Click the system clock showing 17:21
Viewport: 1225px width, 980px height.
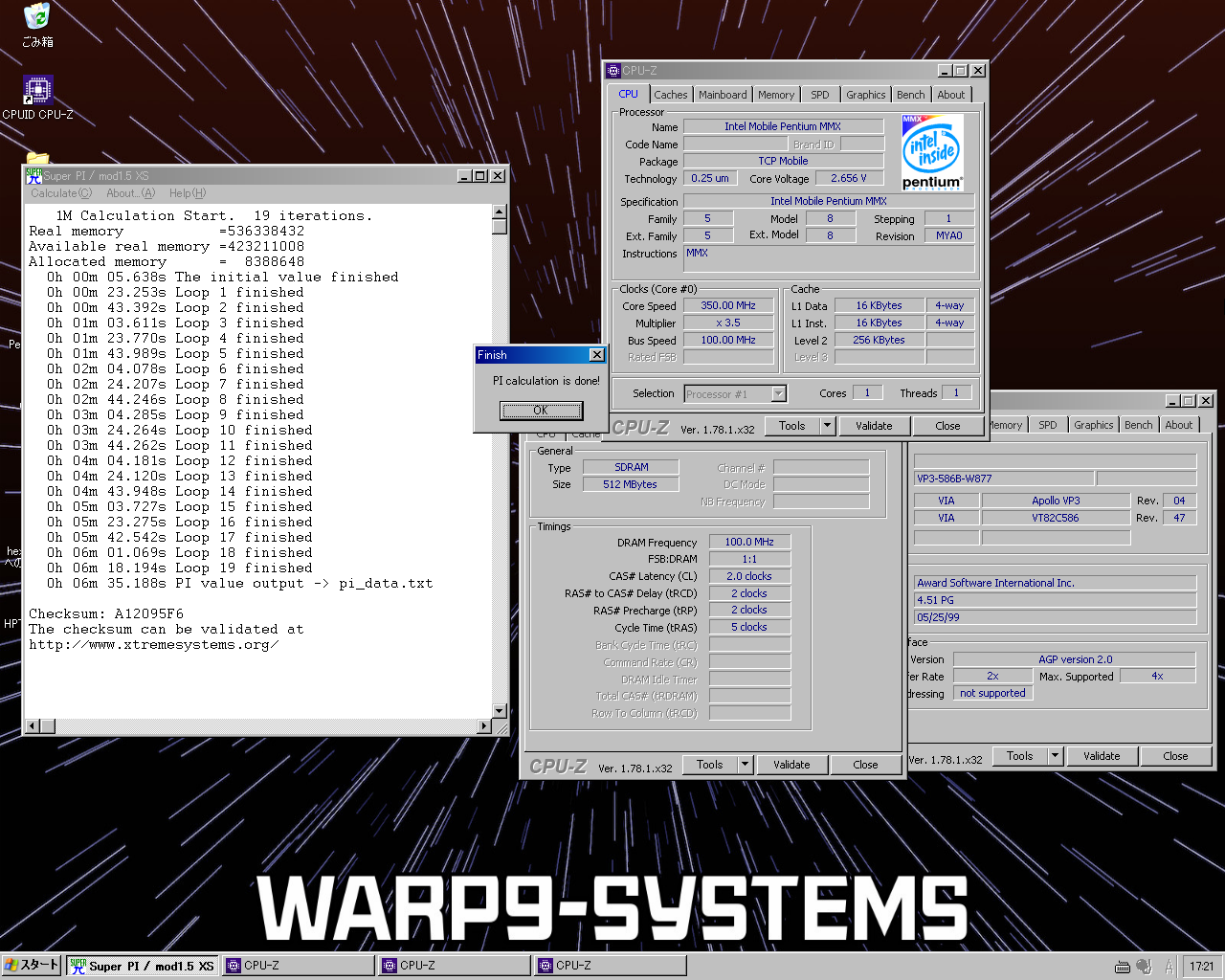[x=1202, y=967]
